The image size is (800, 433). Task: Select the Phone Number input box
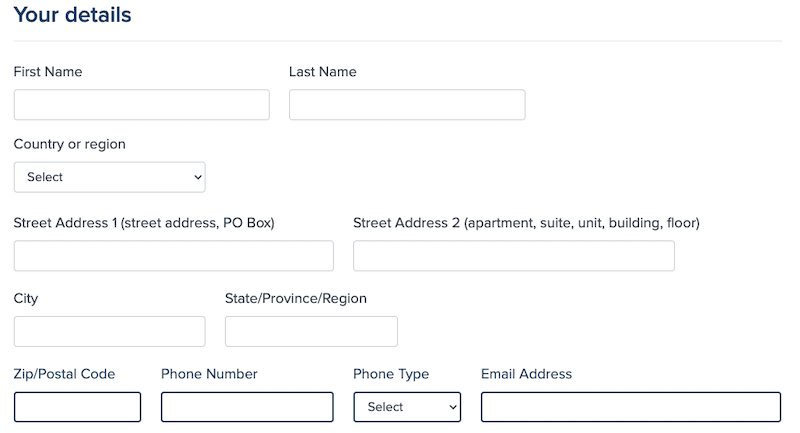pyautogui.click(x=246, y=407)
